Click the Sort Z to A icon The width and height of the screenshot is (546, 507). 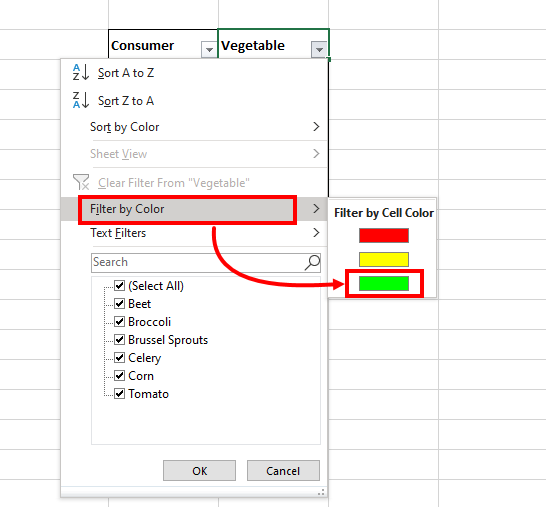pyautogui.click(x=81, y=100)
